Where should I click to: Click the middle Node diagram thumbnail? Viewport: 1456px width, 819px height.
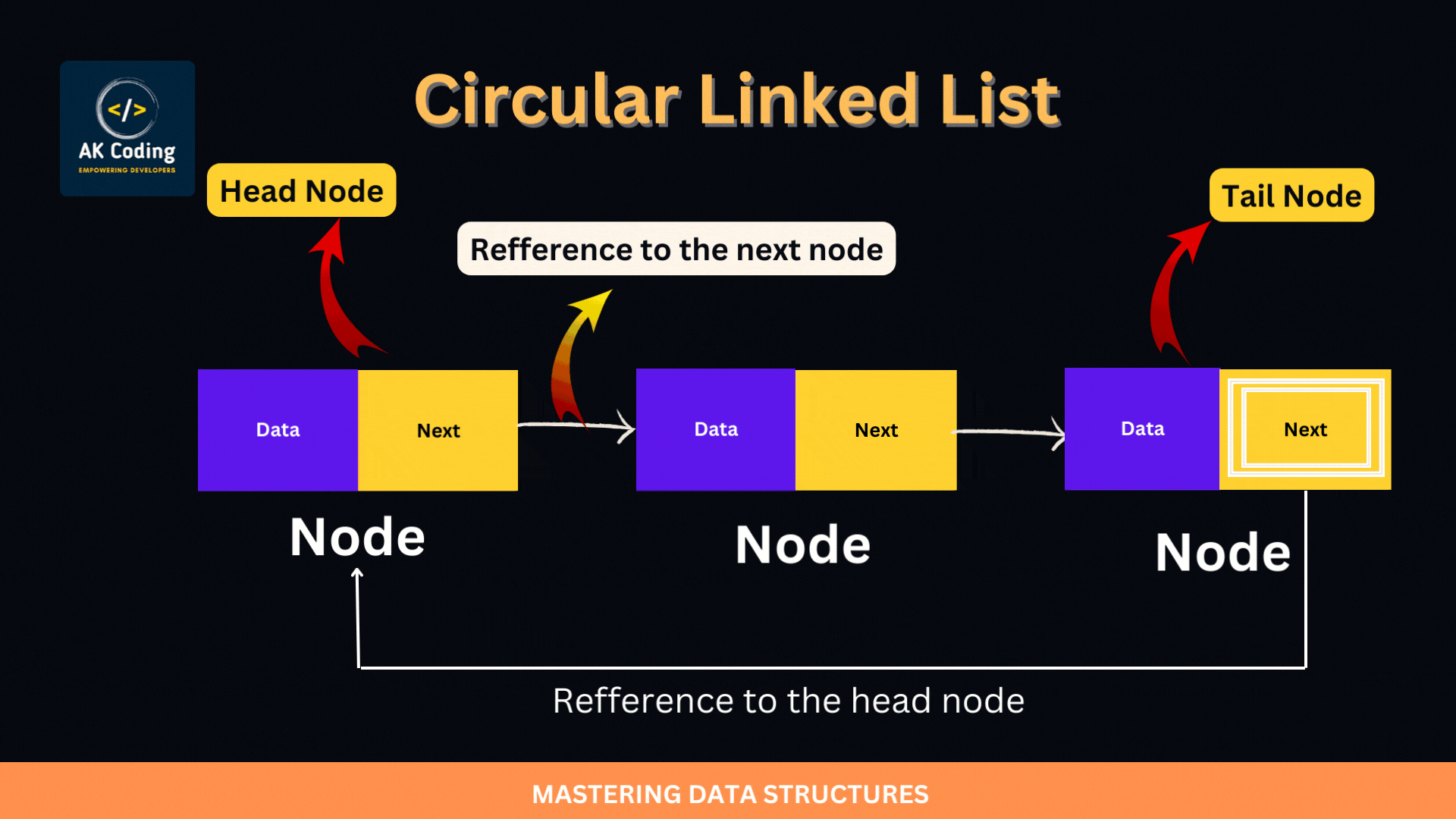(x=795, y=429)
